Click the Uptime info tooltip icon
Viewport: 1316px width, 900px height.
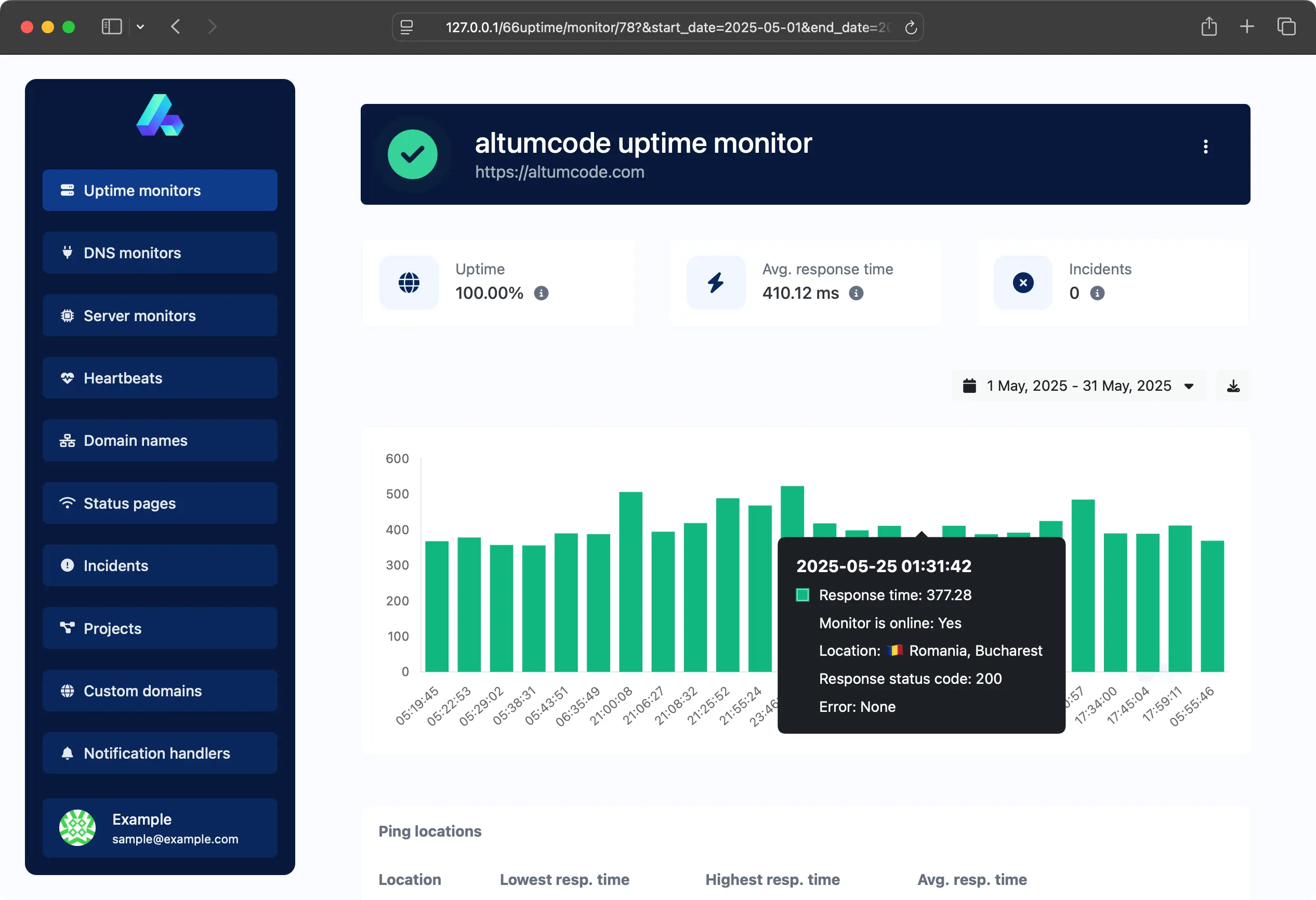[542, 294]
